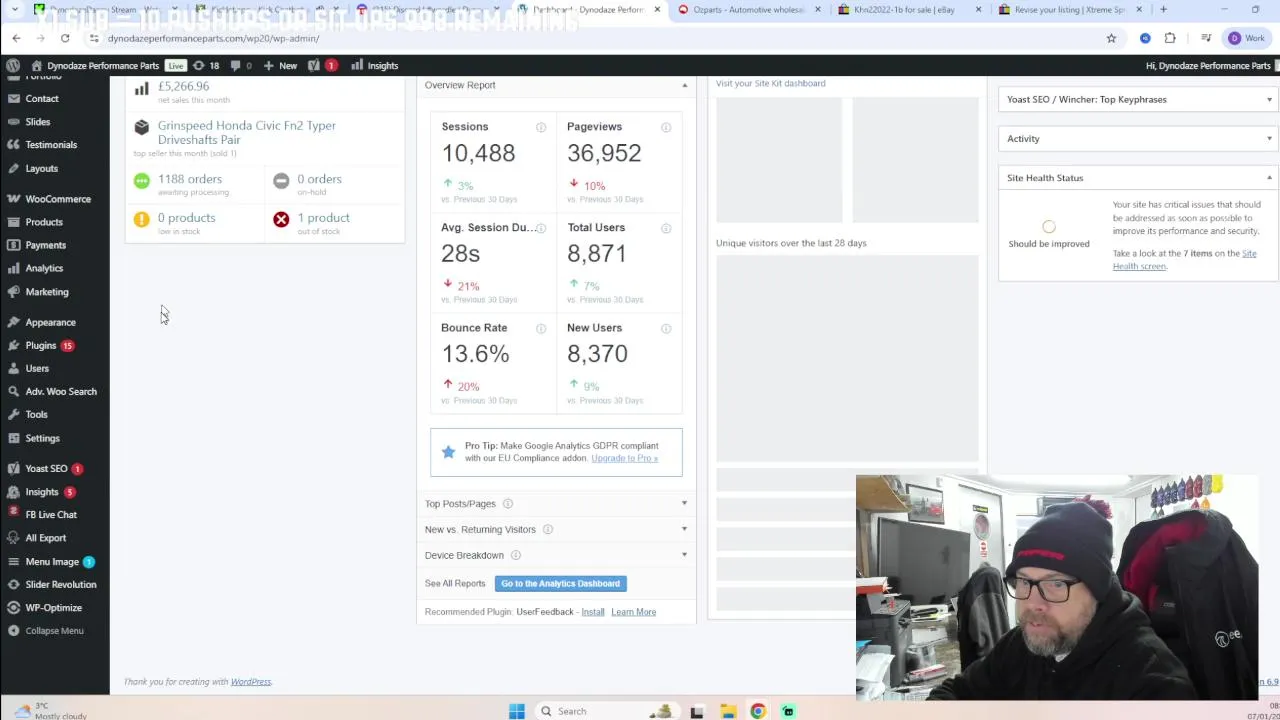This screenshot has width=1280, height=720.
Task: Collapse Site Health Status panel
Action: [x=1269, y=178]
